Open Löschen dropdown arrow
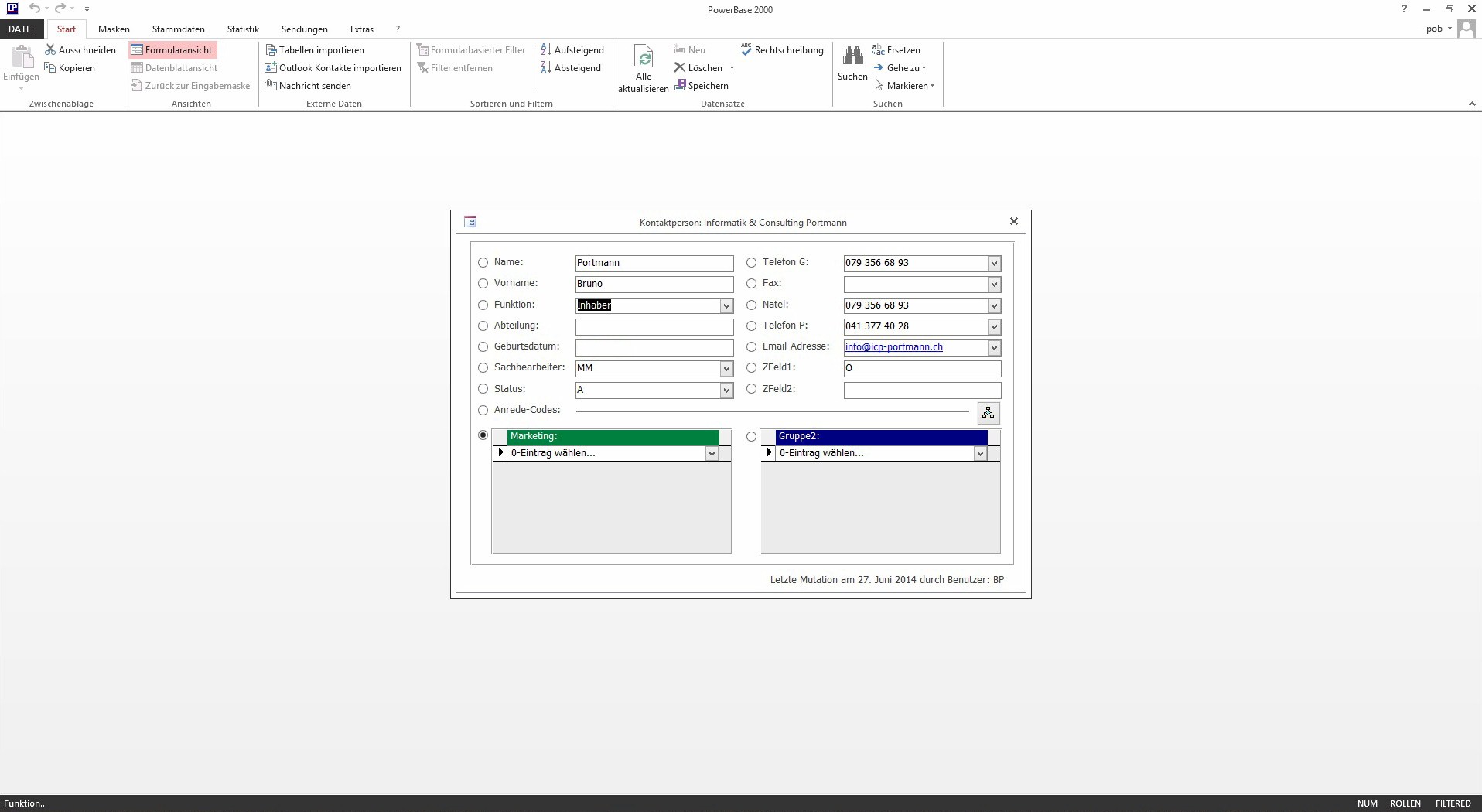The height and width of the screenshot is (812, 1482). click(732, 68)
